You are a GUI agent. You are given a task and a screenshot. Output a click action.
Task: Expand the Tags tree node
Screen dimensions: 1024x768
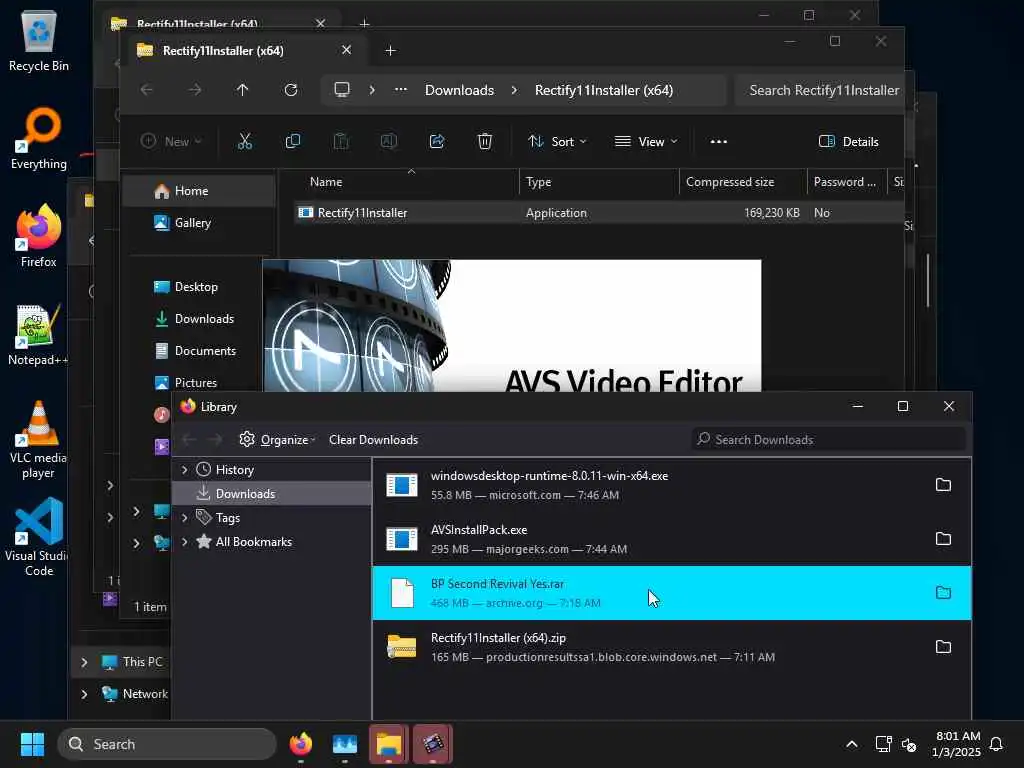[184, 518]
